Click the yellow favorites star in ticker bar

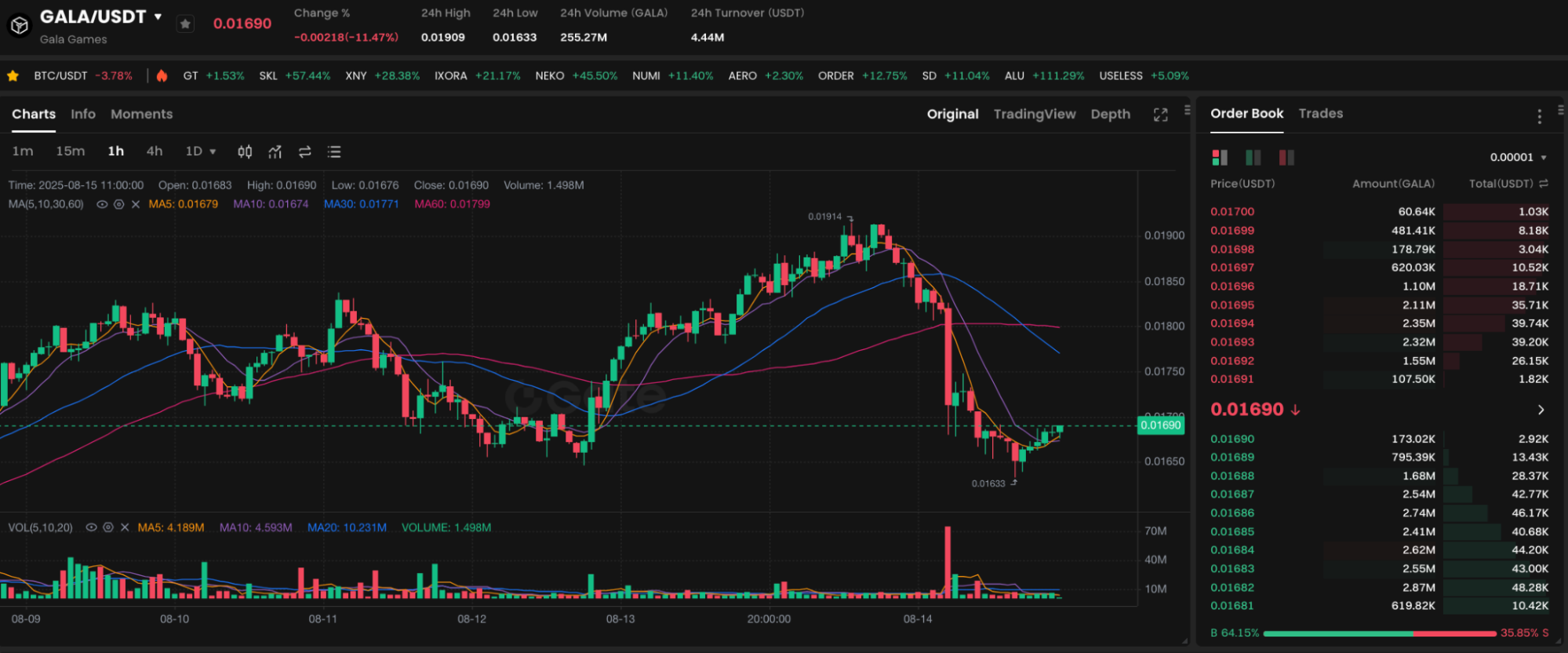pyautogui.click(x=13, y=76)
